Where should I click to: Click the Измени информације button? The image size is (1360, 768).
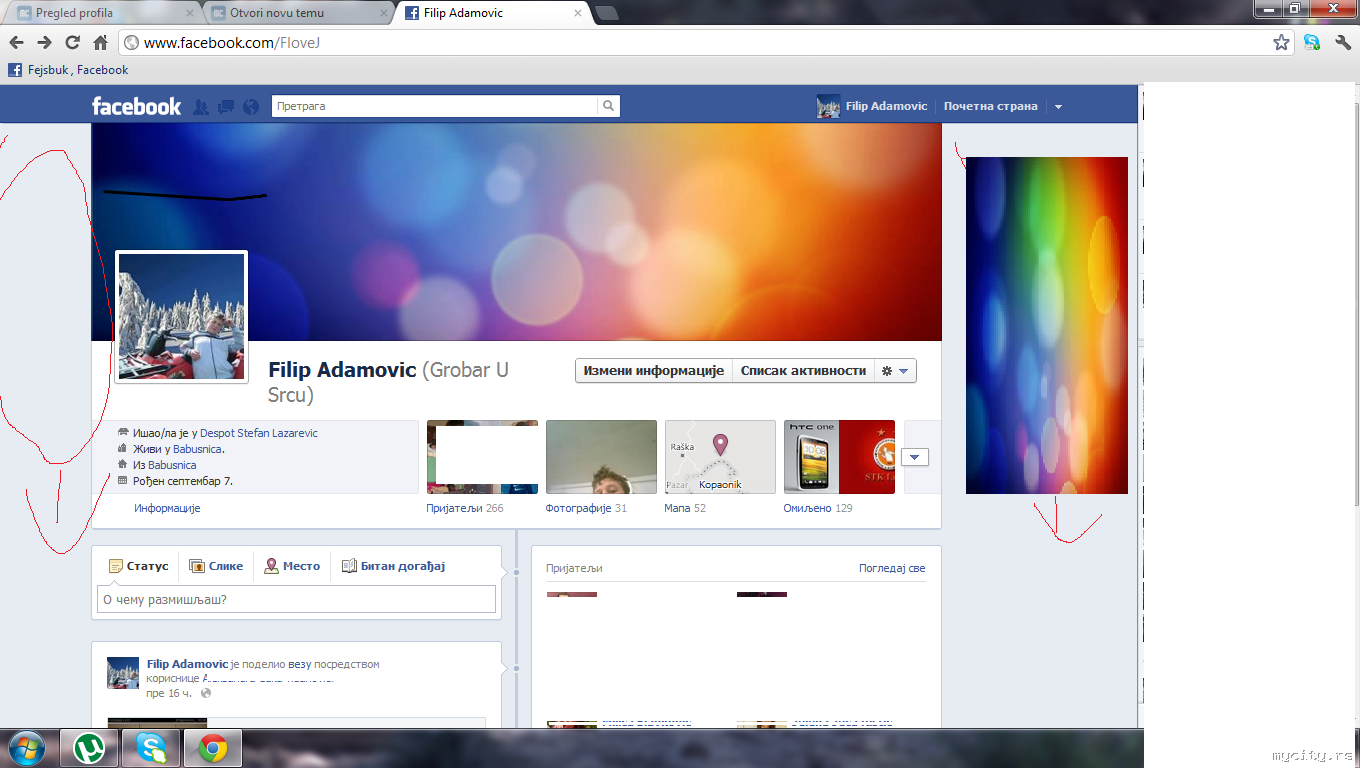[654, 371]
